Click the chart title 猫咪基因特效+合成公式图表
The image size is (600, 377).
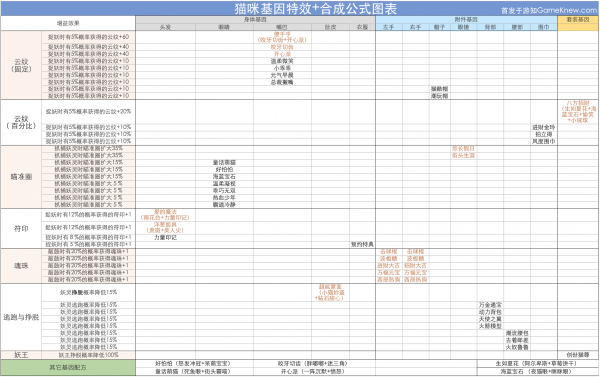[x=316, y=8]
